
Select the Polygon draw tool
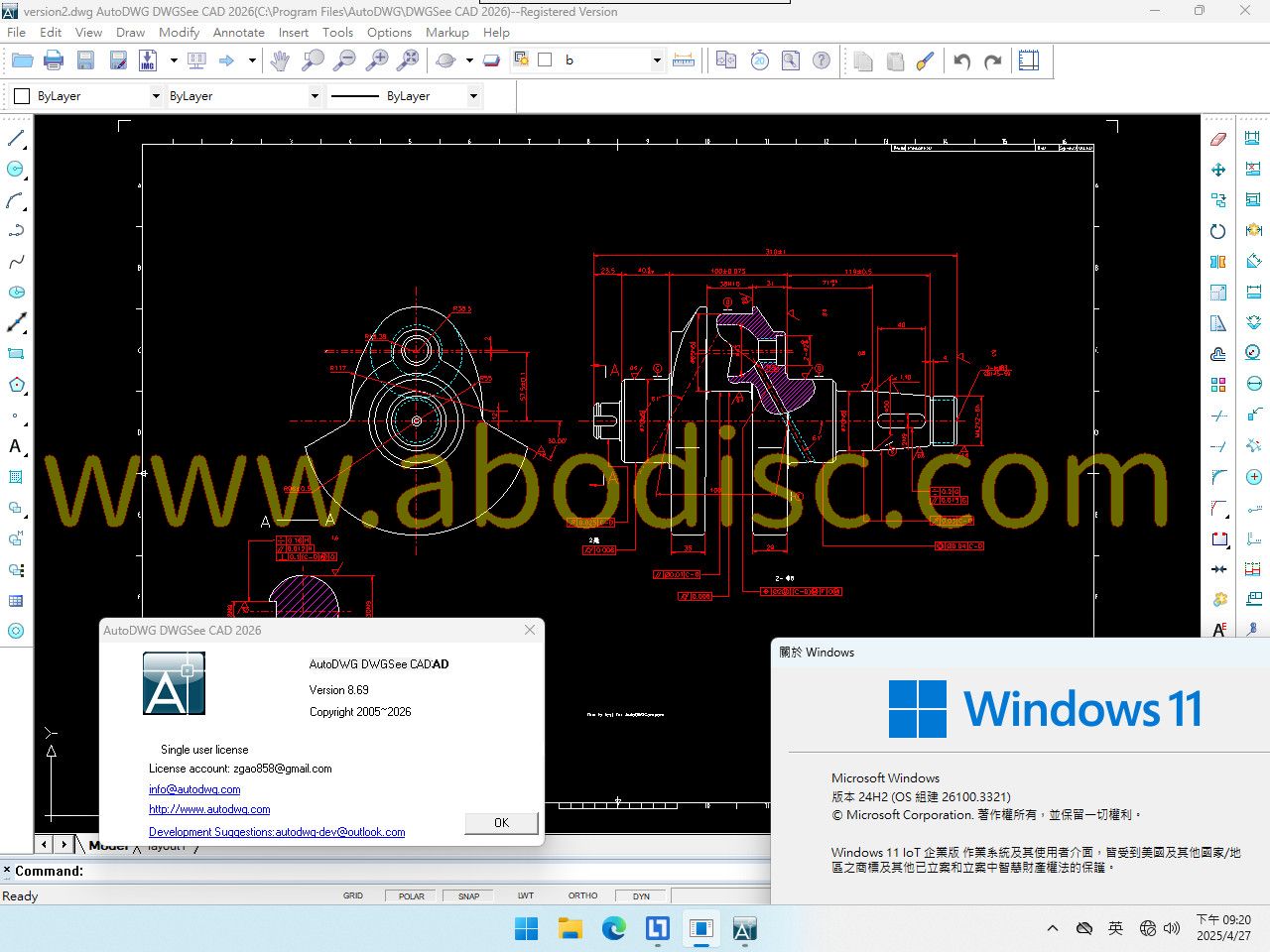point(16,385)
